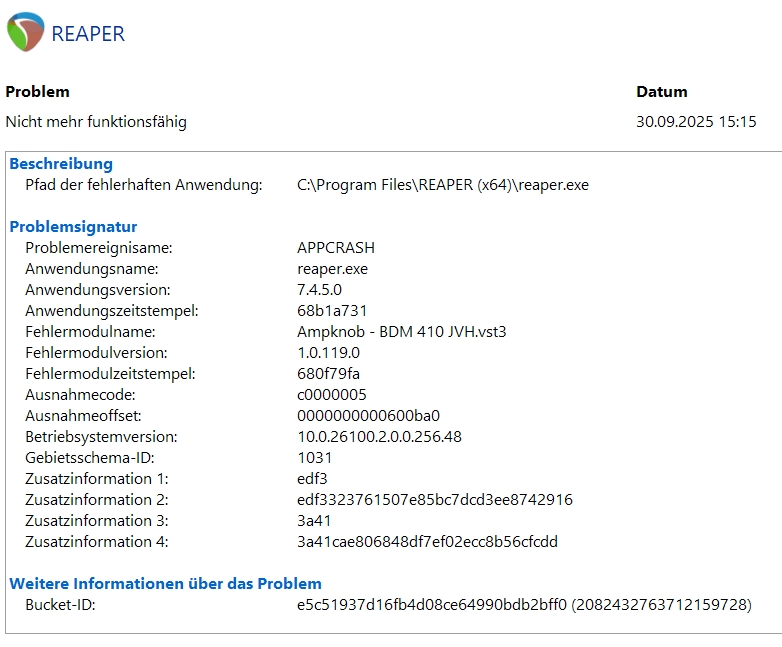Click the 'Zusatzinformation 4:' label
Screen dimensions: 782x647
pos(97,541)
